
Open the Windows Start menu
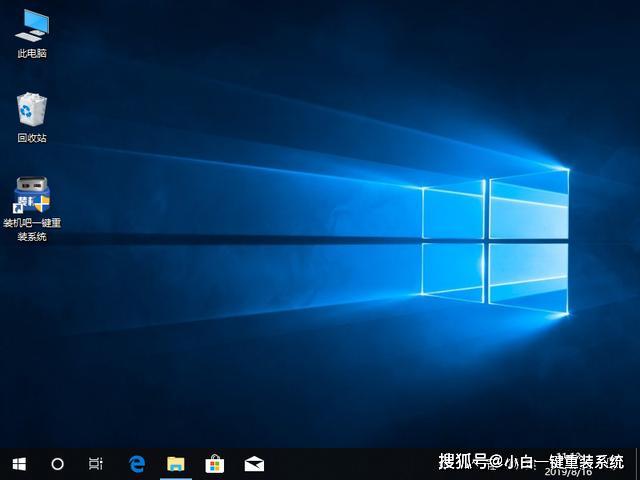(19, 464)
